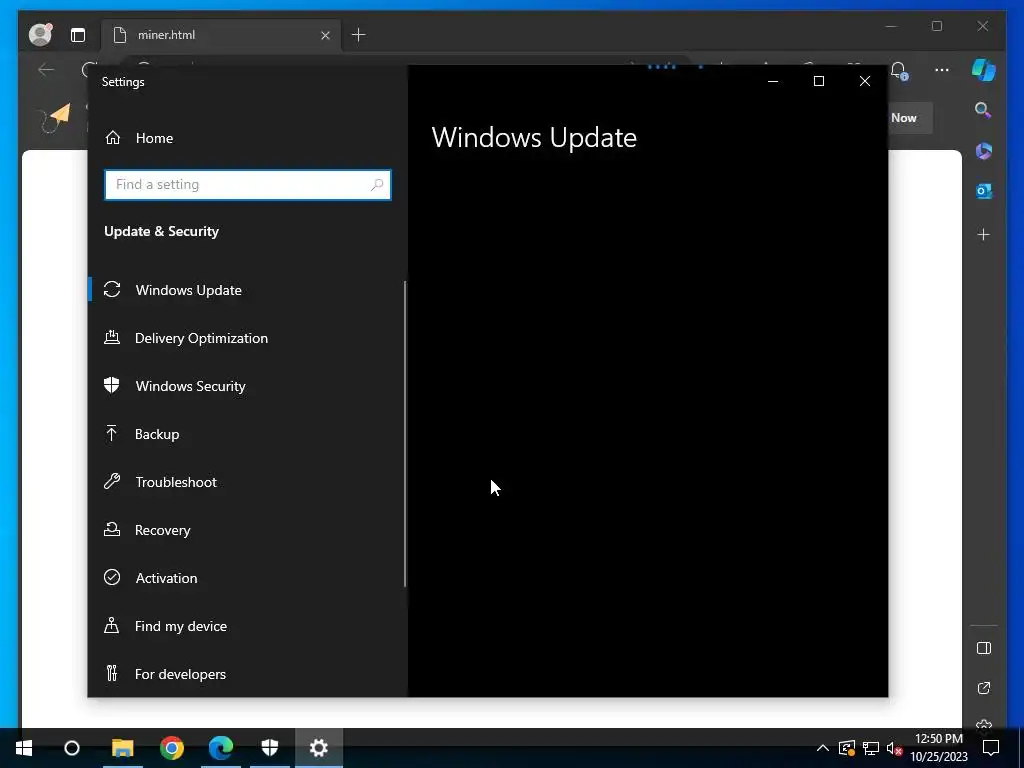The image size is (1024, 768).
Task: Open a new tab in Edge
Action: tap(359, 35)
